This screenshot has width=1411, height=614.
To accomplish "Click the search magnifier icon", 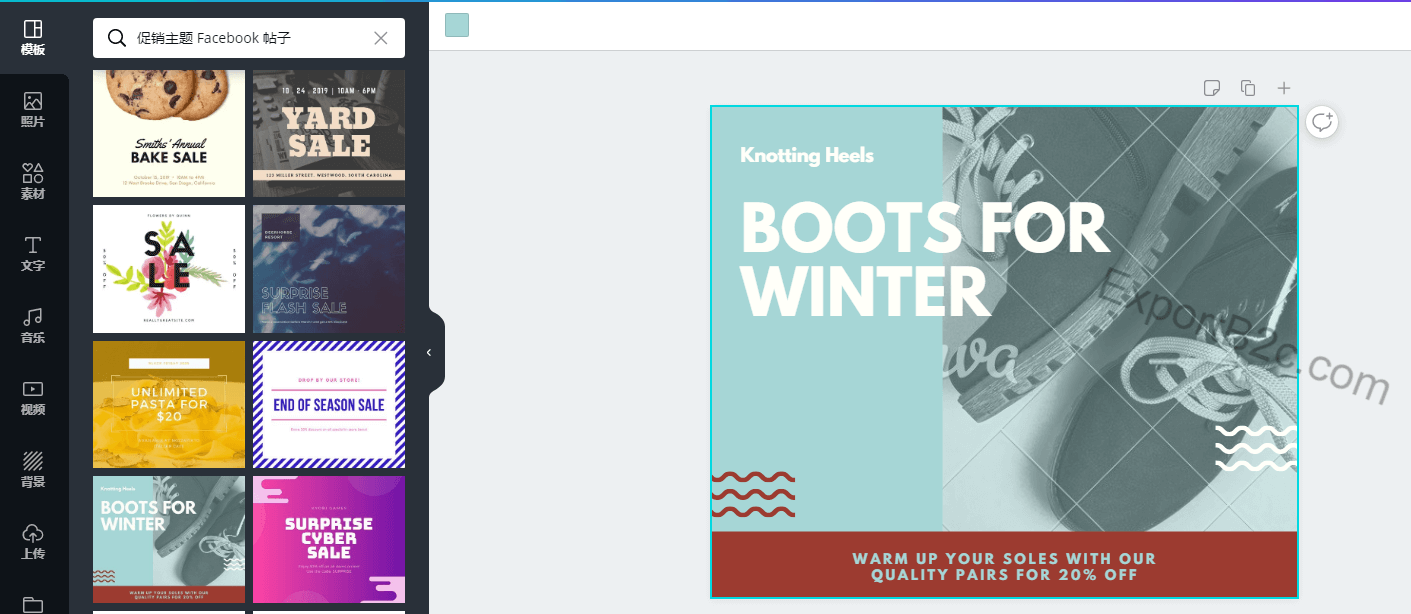I will (x=117, y=38).
